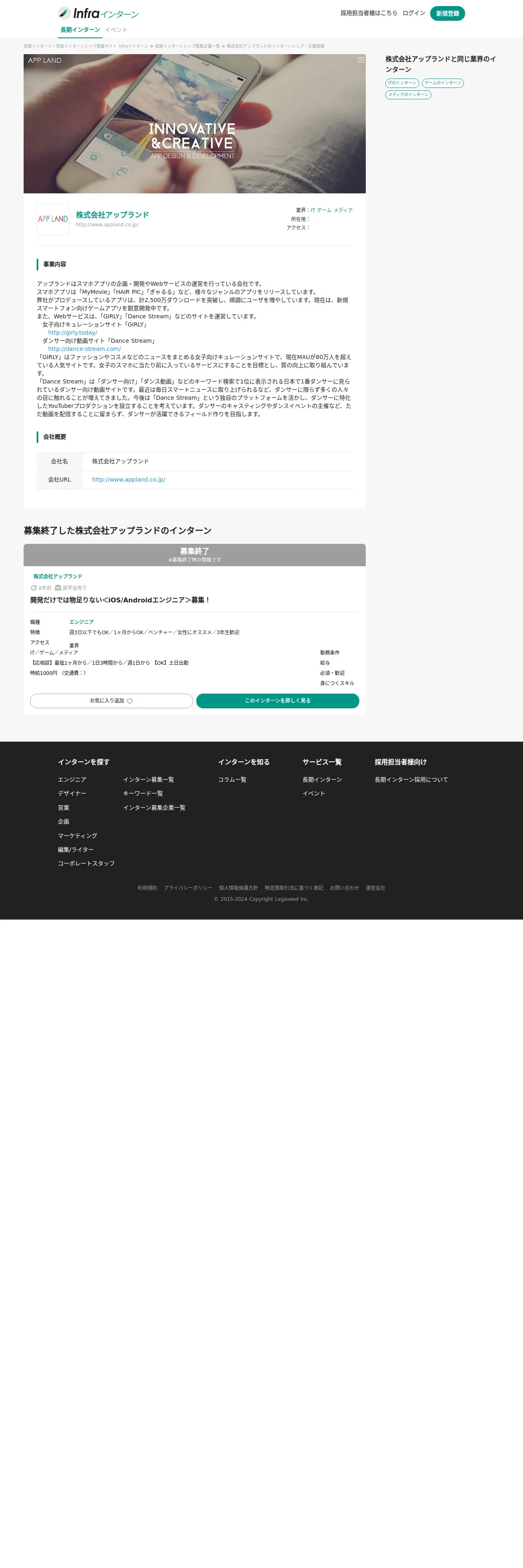Open the http://girly.today/ link
The width and height of the screenshot is (523, 1568).
tap(73, 332)
